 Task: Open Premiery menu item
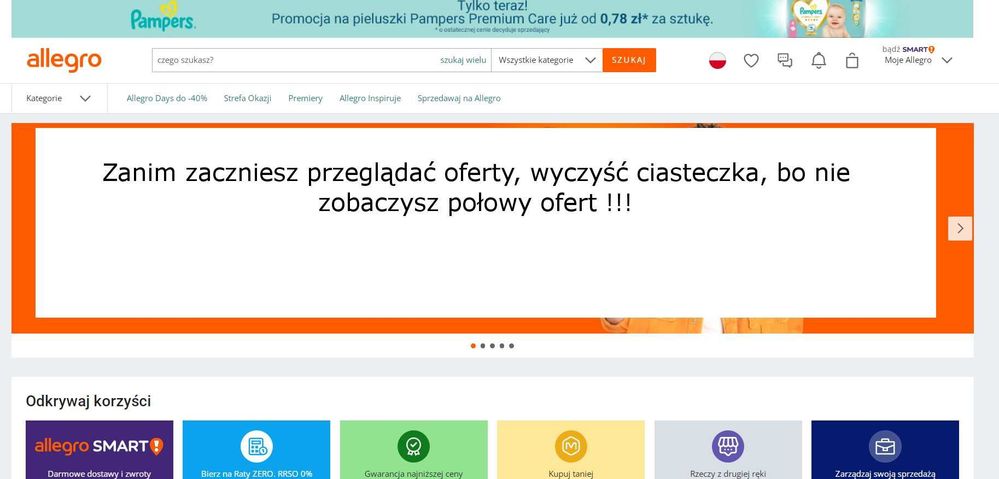(x=305, y=99)
